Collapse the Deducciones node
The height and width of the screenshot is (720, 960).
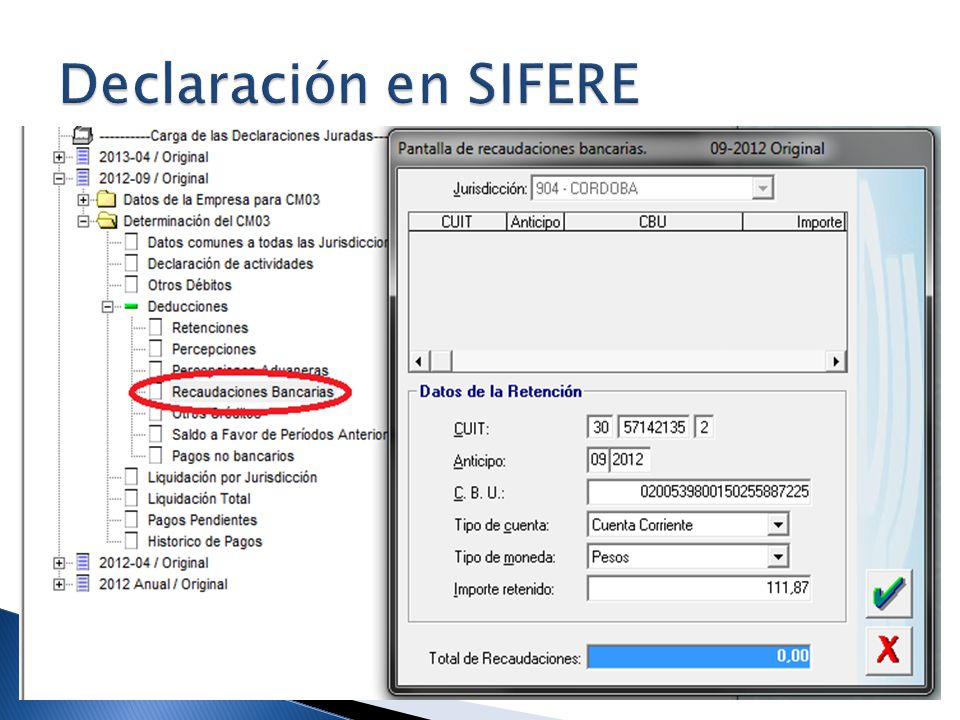tap(108, 307)
